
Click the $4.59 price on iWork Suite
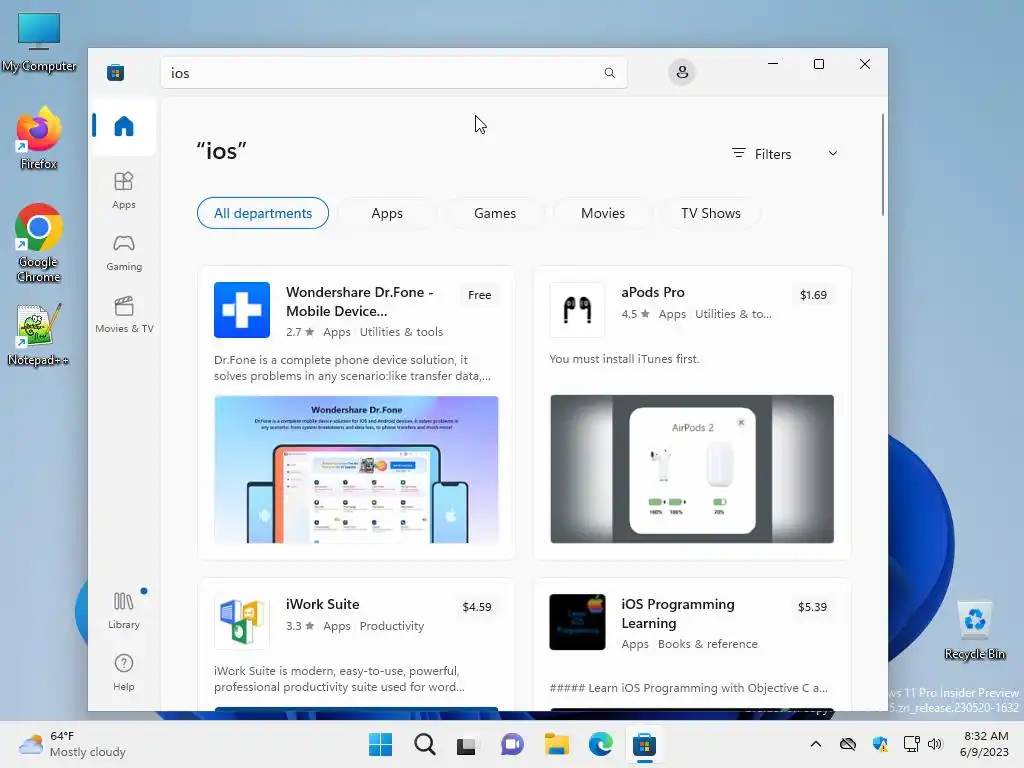point(477,607)
